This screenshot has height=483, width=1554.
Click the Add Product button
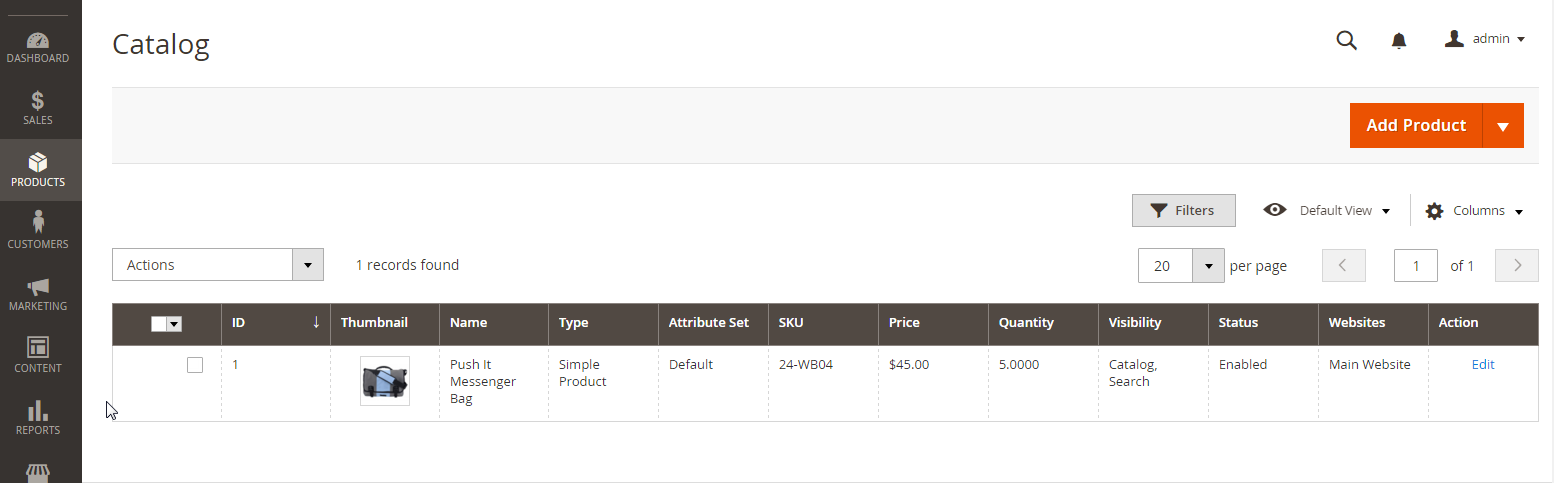pyautogui.click(x=1416, y=126)
